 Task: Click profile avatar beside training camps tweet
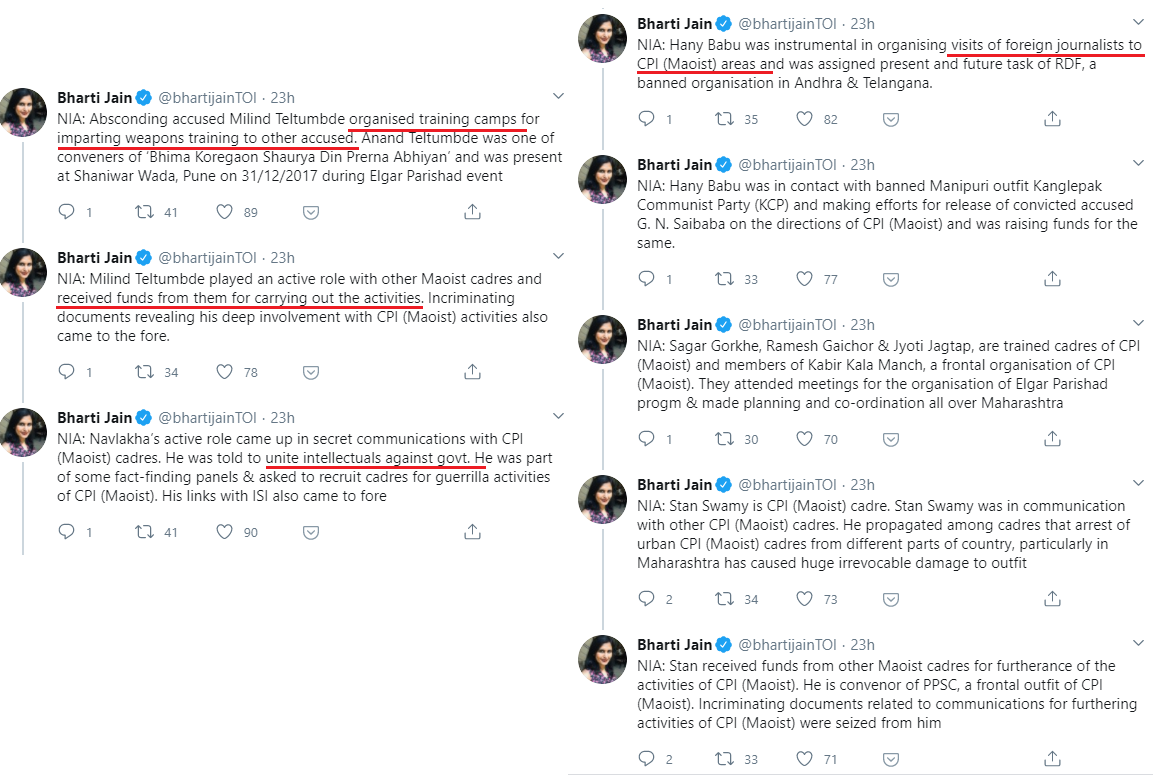click(23, 112)
